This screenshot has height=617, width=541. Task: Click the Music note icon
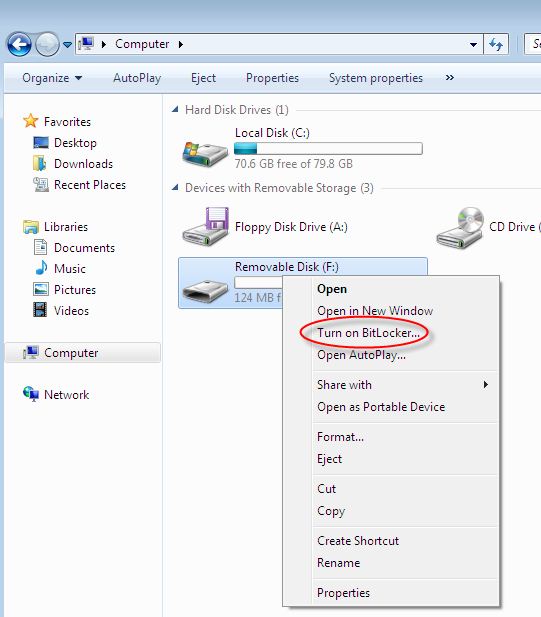(x=41, y=268)
